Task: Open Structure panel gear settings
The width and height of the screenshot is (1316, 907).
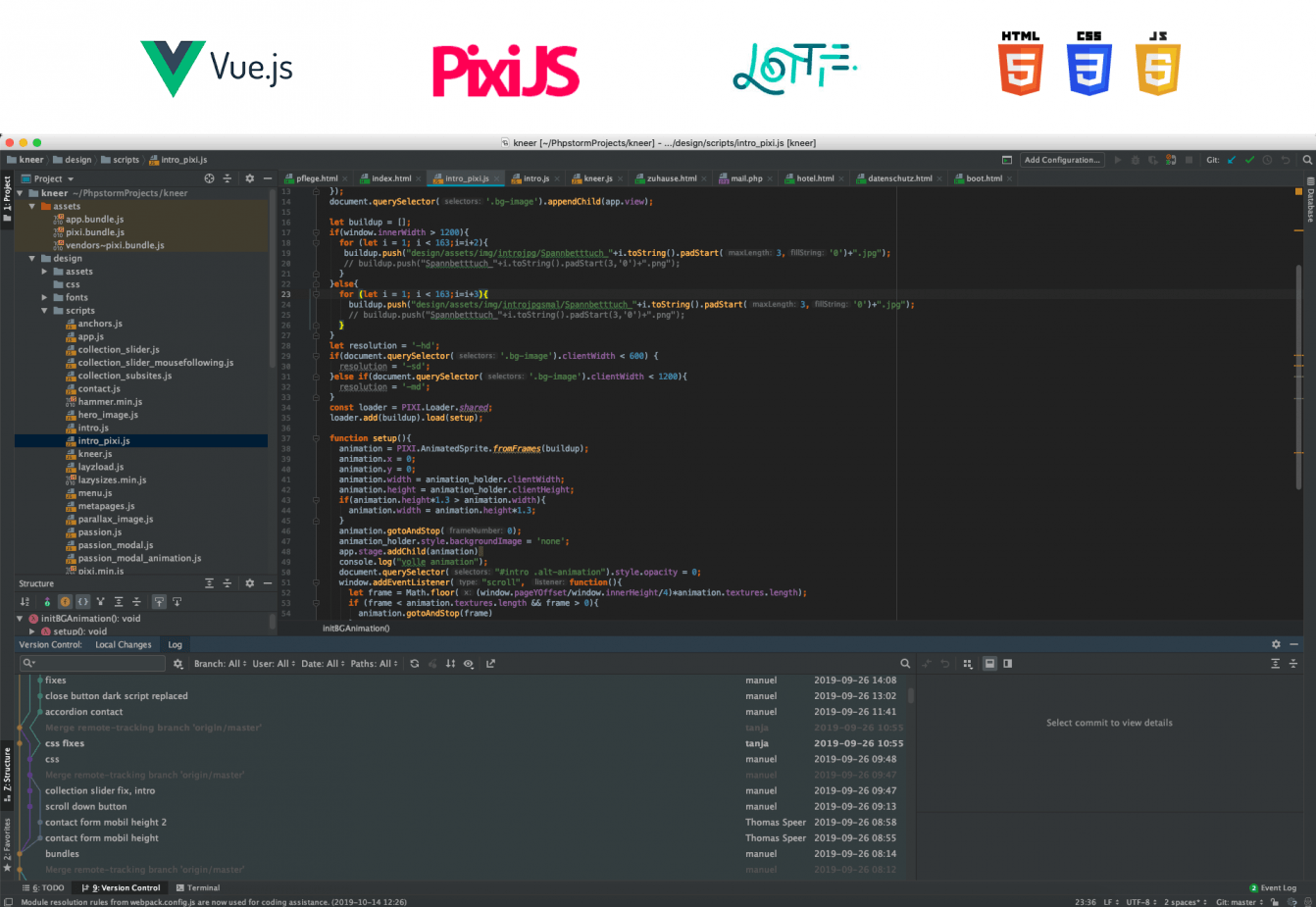Action: pos(249,583)
